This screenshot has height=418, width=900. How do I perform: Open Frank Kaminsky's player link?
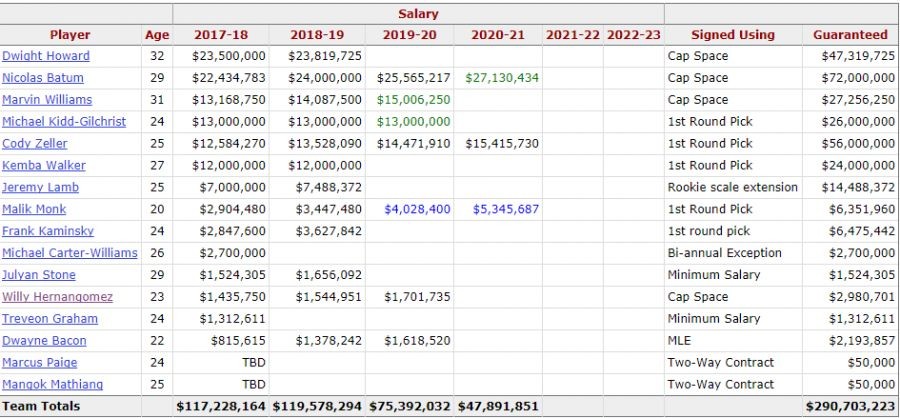point(48,232)
